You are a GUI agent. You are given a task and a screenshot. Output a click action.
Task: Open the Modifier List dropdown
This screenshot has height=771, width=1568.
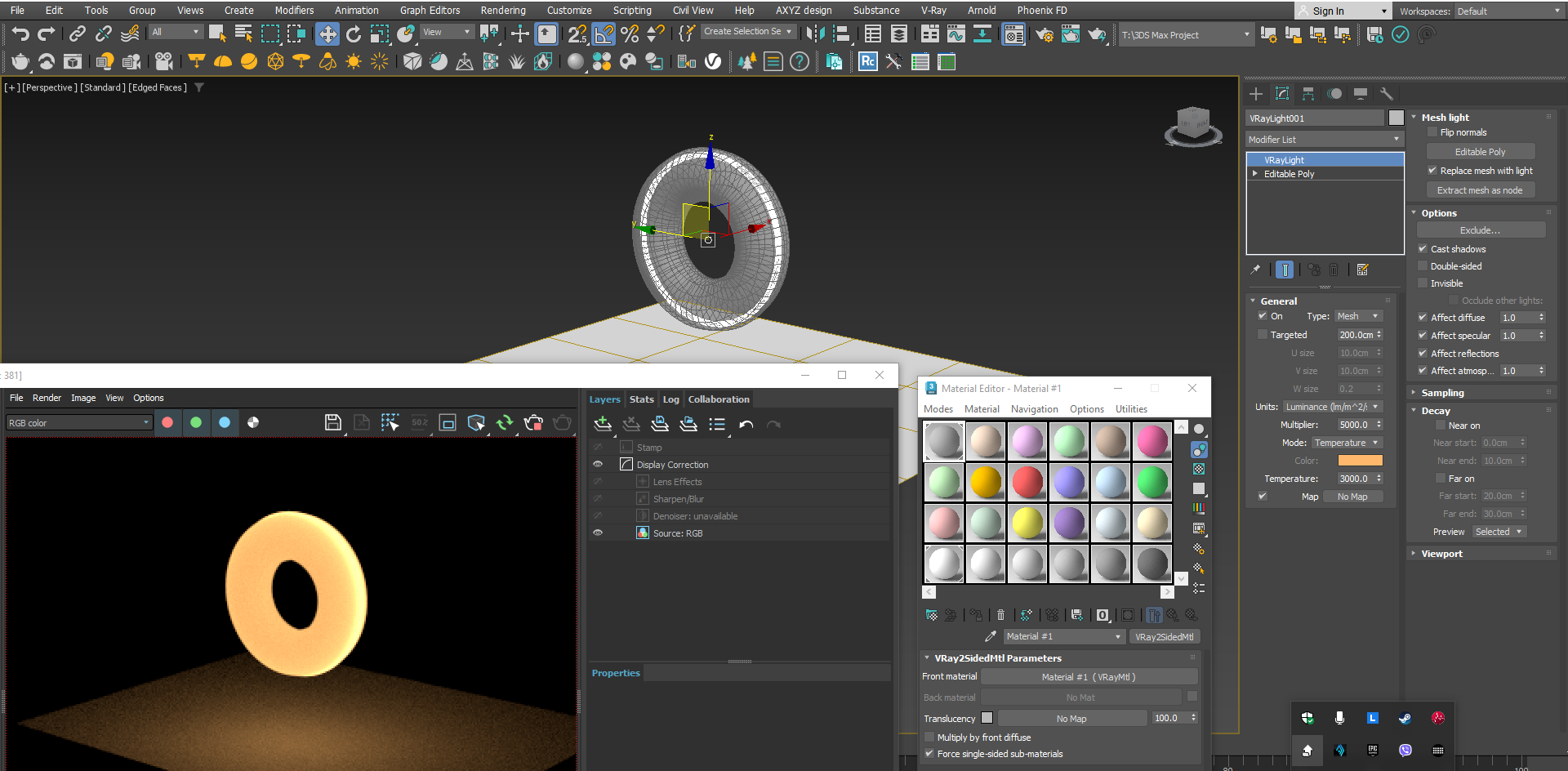pos(1324,140)
